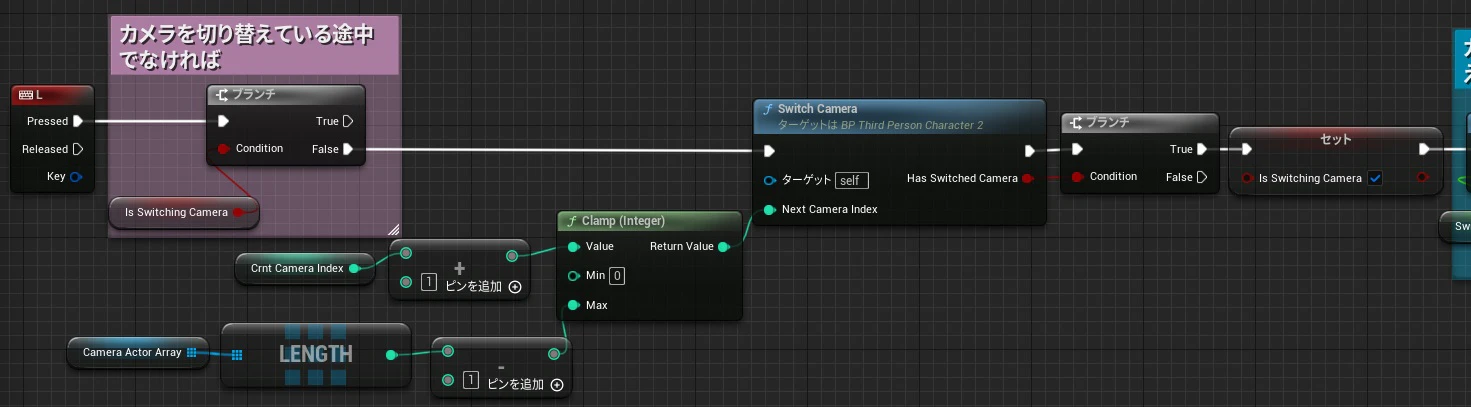
Task: Click the Clamp node's Value input pin
Action: [573, 246]
